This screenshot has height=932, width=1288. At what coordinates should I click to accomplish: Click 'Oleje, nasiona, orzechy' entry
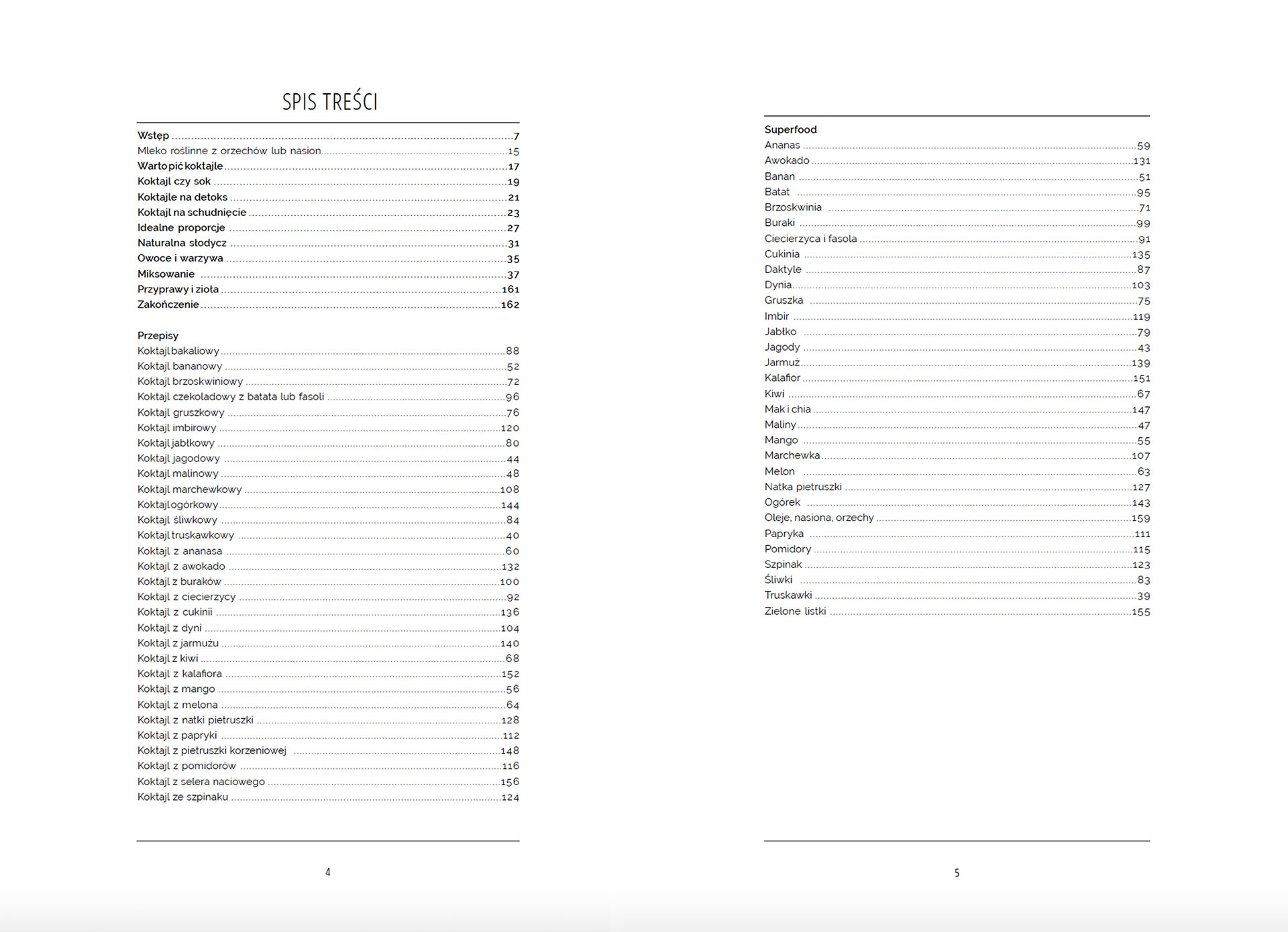819,518
